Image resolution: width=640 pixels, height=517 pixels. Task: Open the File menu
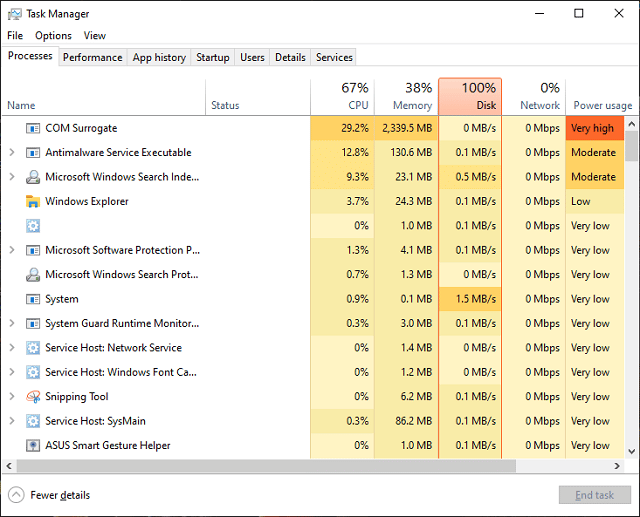tap(15, 36)
